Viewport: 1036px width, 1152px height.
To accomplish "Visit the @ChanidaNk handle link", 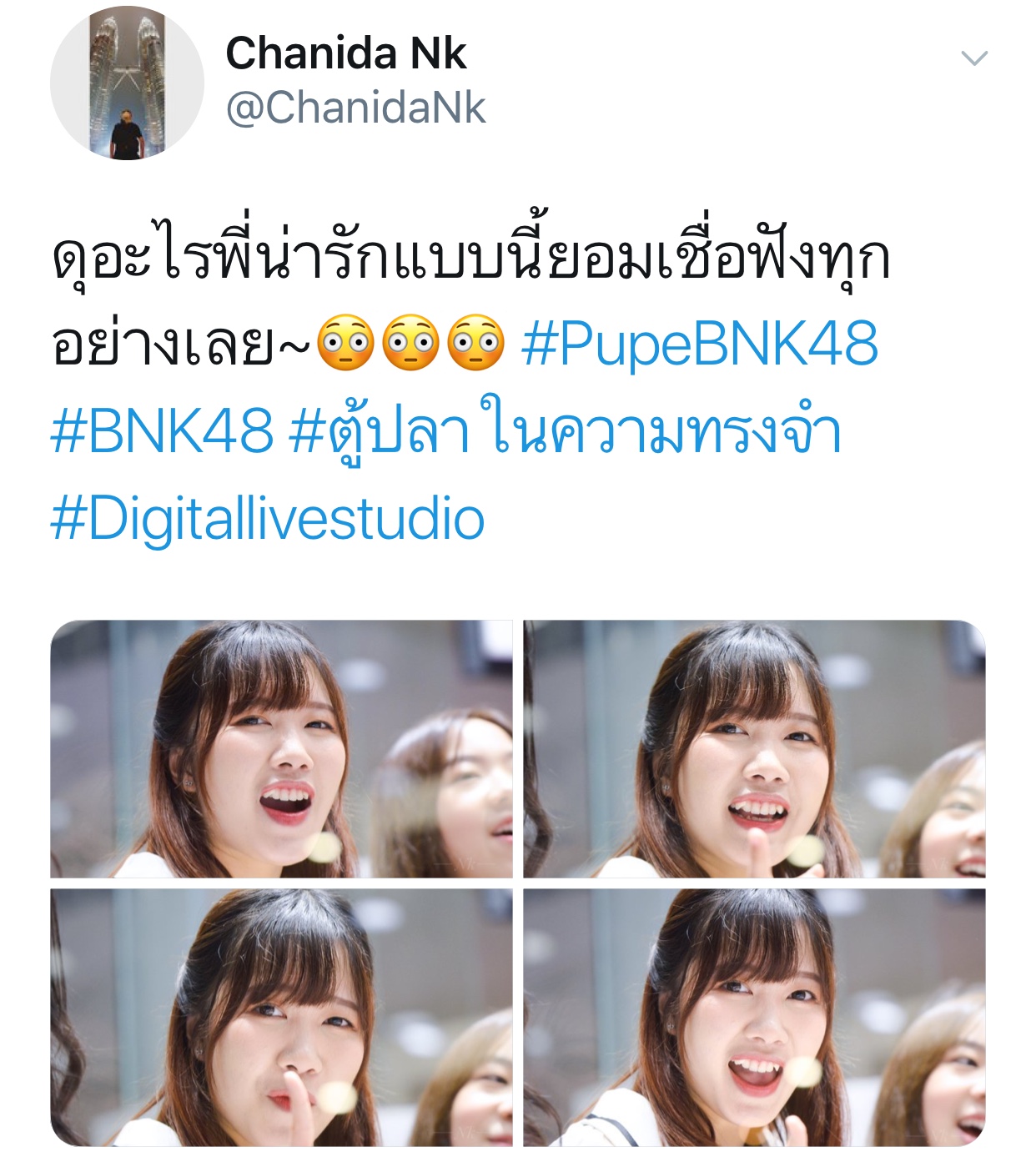I will pos(356,108).
